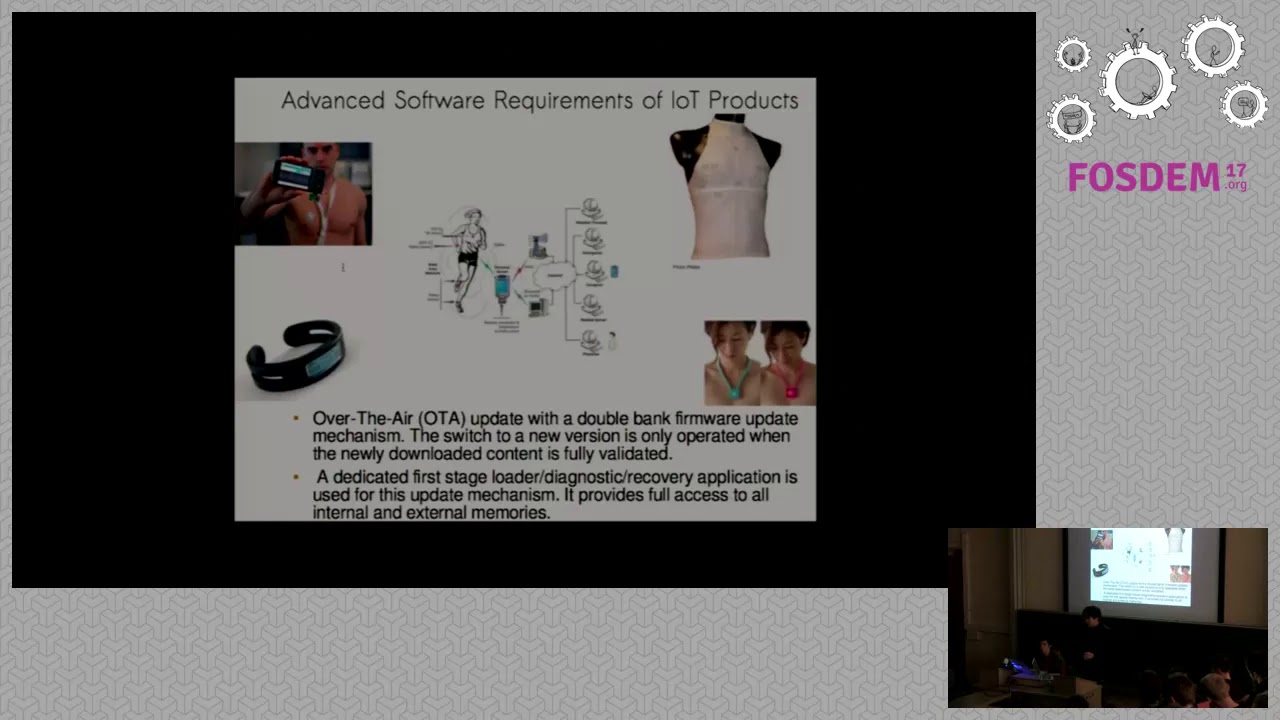Click the speaker camera view thumbnail

[1107, 617]
